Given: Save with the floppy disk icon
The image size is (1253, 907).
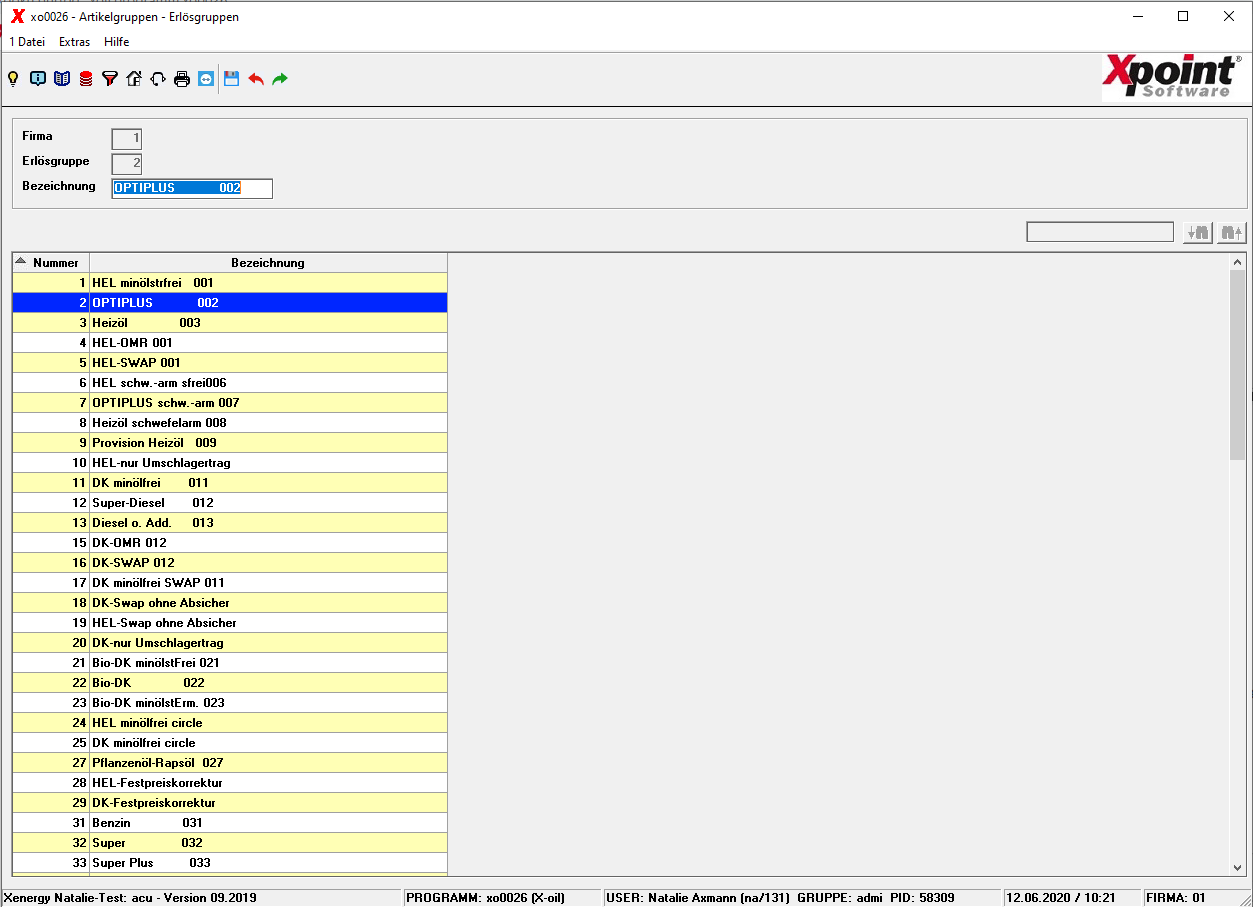Looking at the screenshot, I should (232, 79).
